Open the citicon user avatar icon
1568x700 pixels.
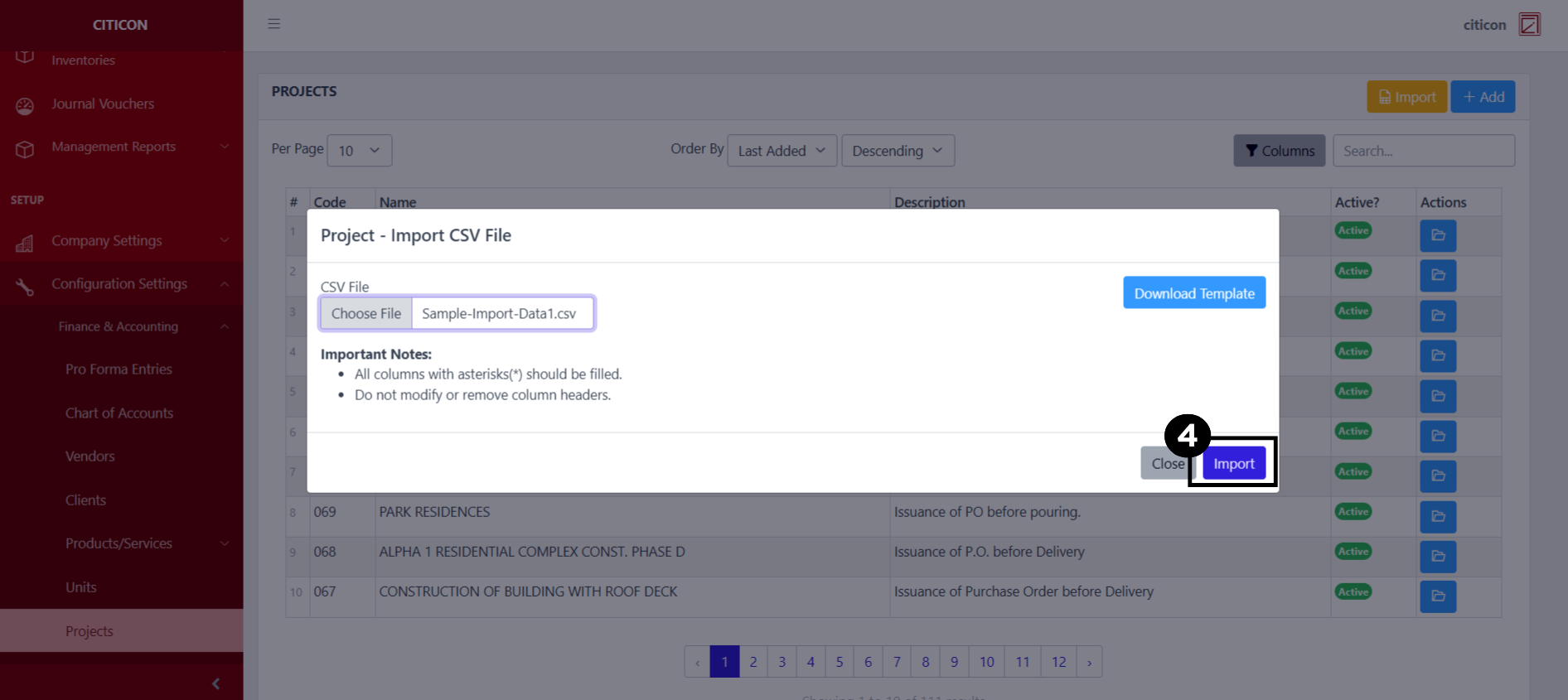click(x=1529, y=24)
